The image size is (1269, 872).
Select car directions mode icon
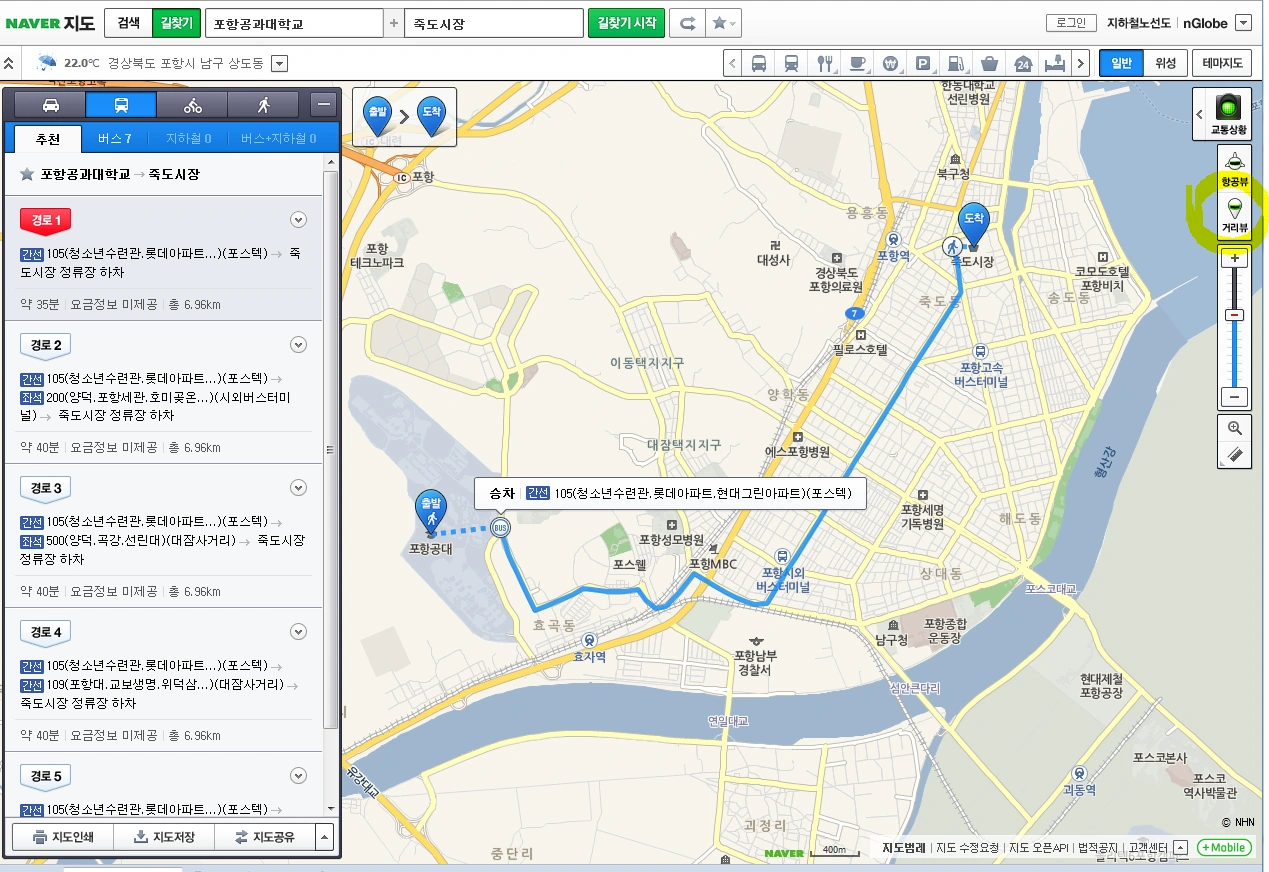(x=50, y=105)
